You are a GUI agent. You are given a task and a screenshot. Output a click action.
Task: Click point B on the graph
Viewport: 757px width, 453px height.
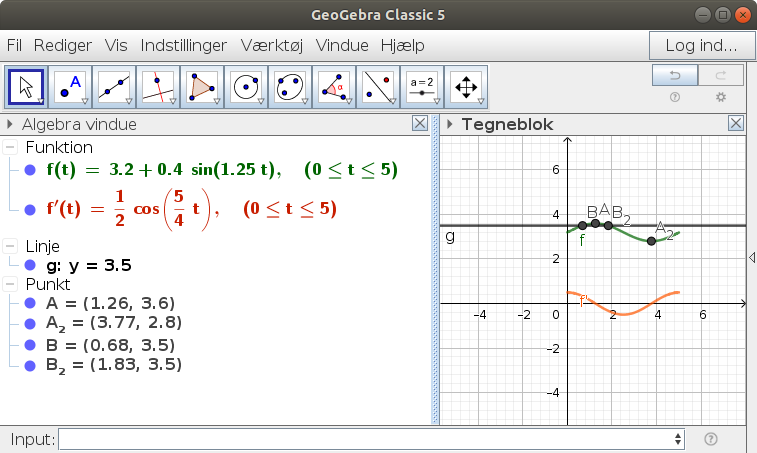[582, 225]
